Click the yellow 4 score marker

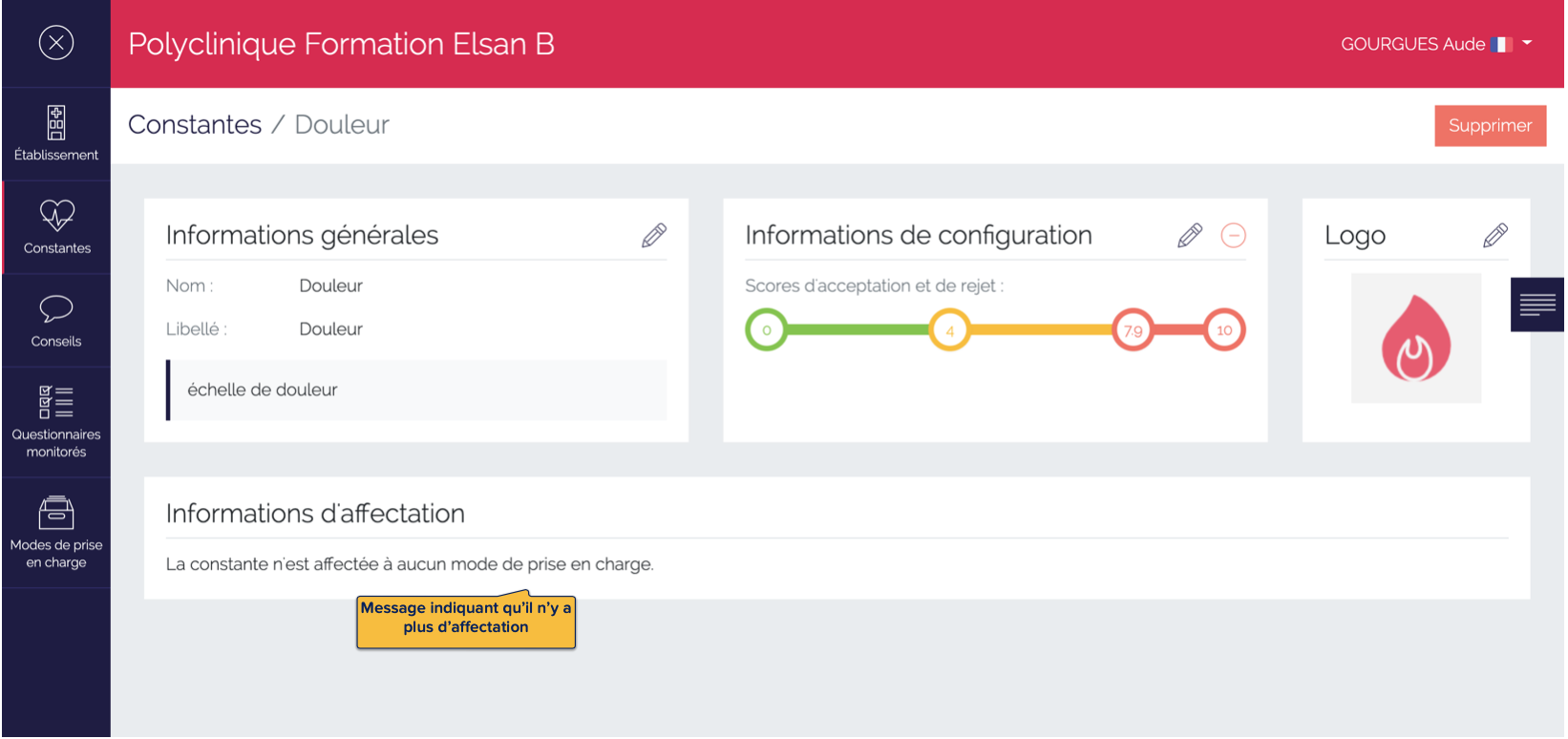(950, 330)
